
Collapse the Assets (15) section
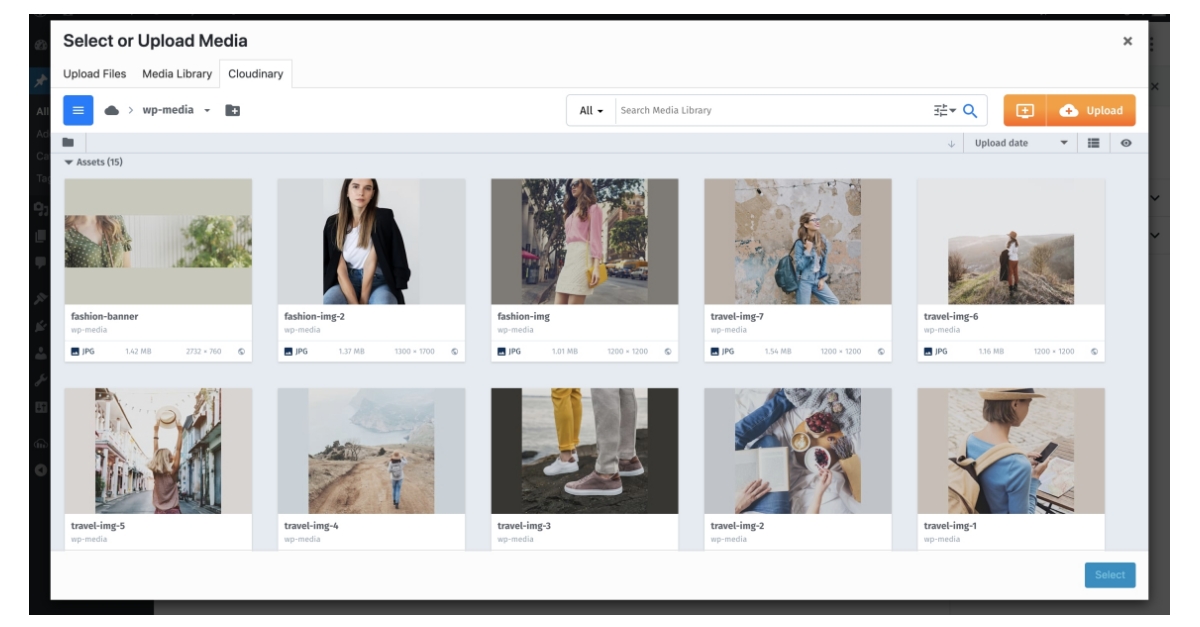coord(70,161)
